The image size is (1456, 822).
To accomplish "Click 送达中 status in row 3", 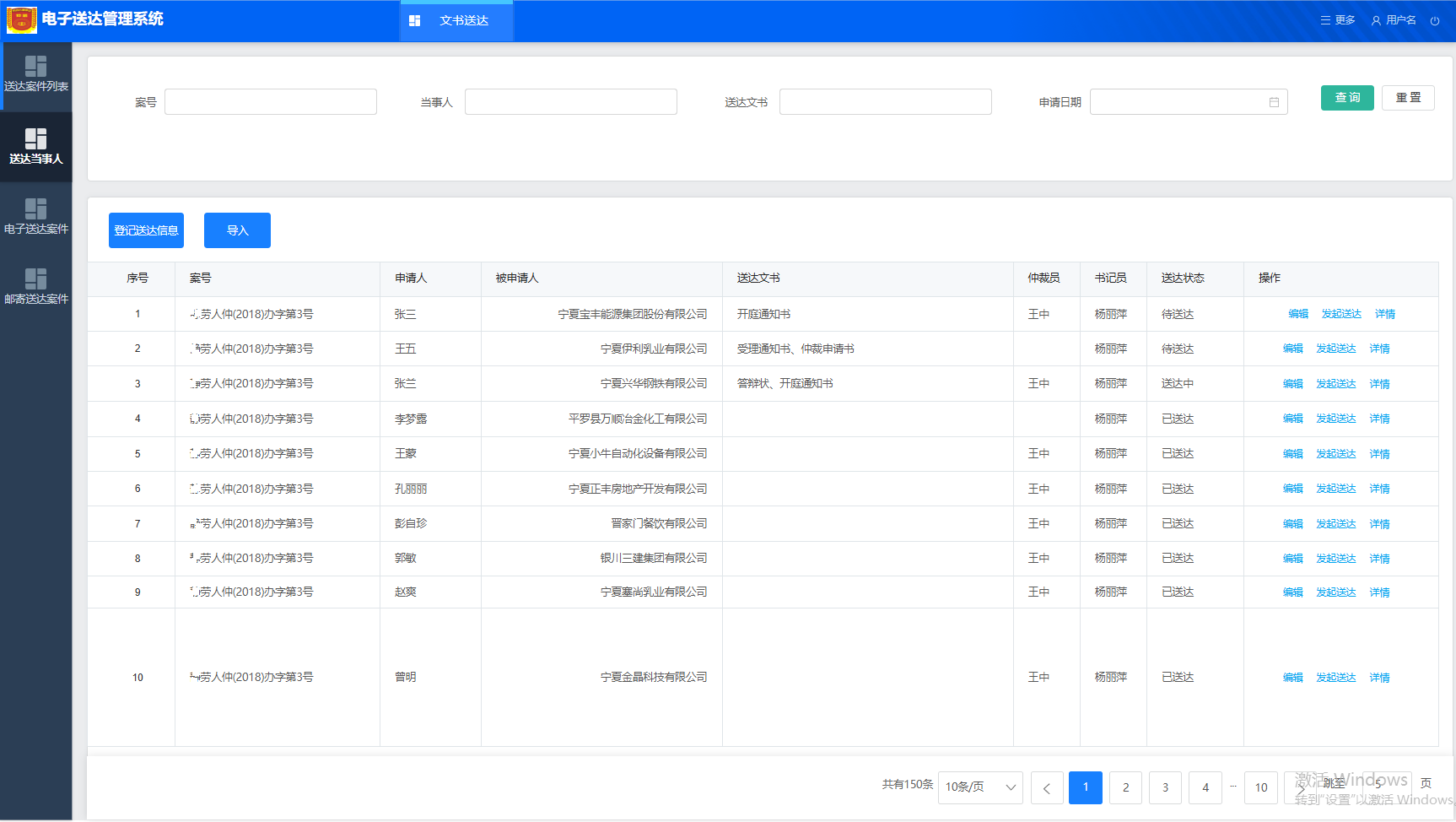I will pos(1178,383).
